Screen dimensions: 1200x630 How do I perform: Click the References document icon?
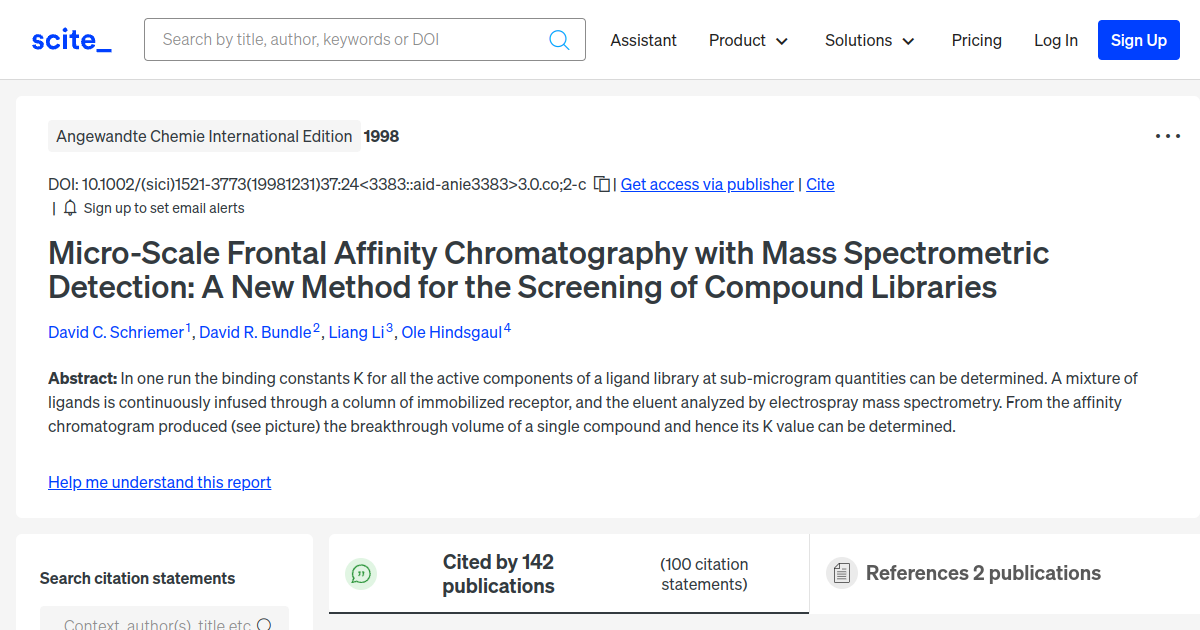click(841, 573)
